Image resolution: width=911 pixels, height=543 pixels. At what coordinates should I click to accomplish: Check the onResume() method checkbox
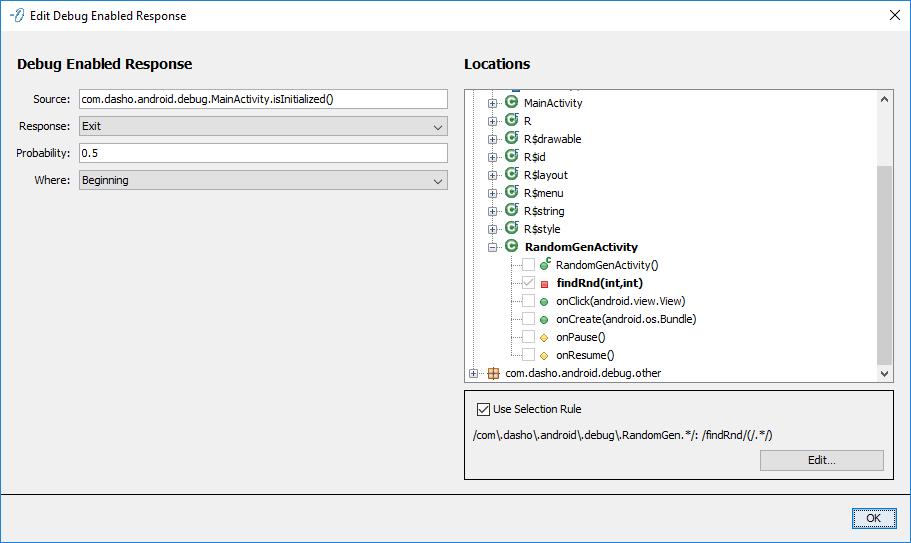[x=528, y=355]
